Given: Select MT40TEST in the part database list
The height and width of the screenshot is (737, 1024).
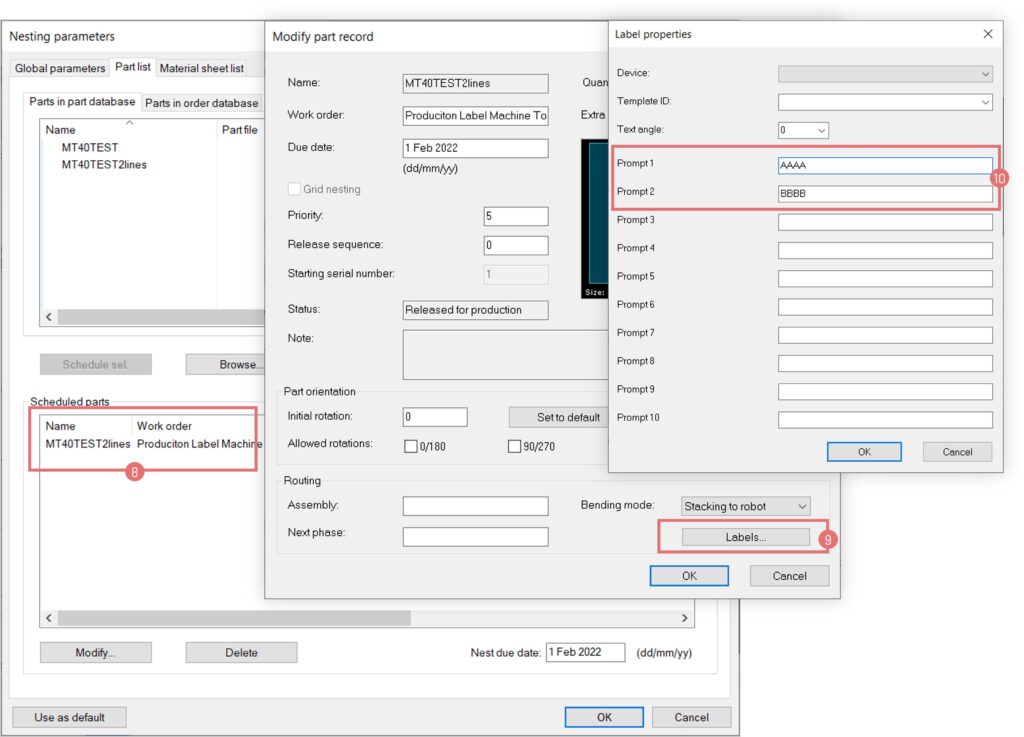Looking at the screenshot, I should (90, 147).
